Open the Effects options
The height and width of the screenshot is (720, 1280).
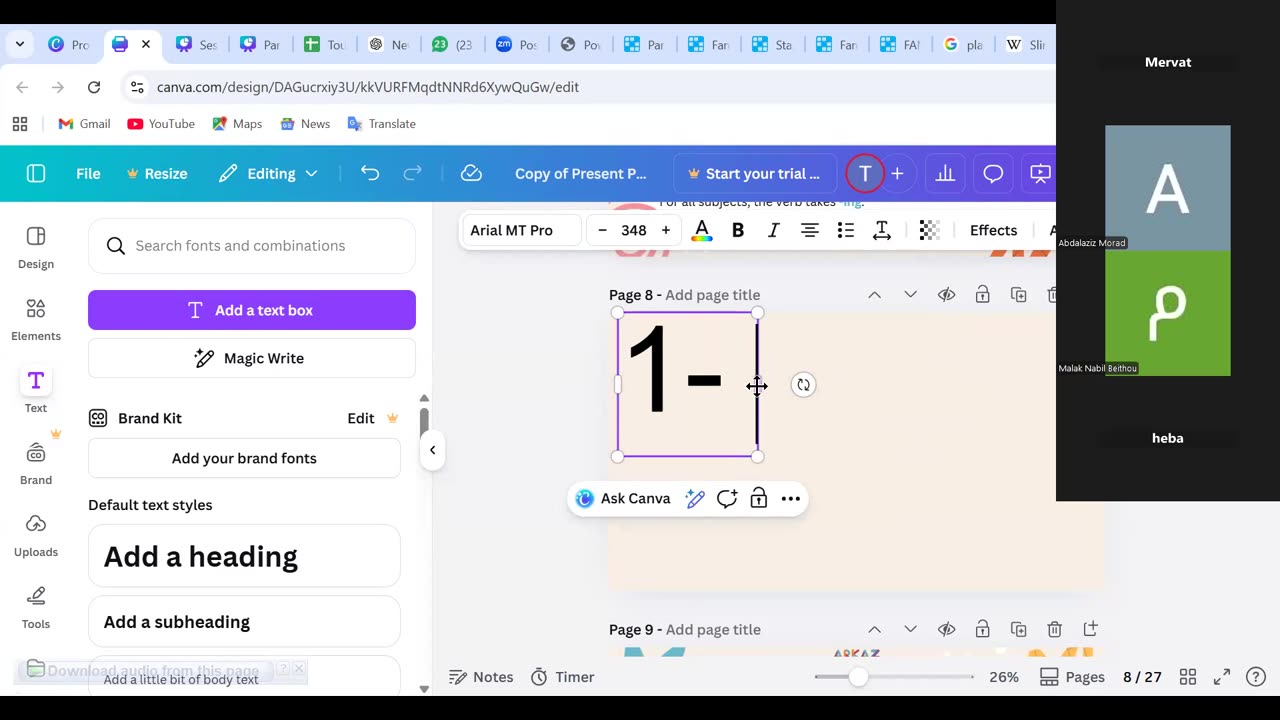point(993,230)
